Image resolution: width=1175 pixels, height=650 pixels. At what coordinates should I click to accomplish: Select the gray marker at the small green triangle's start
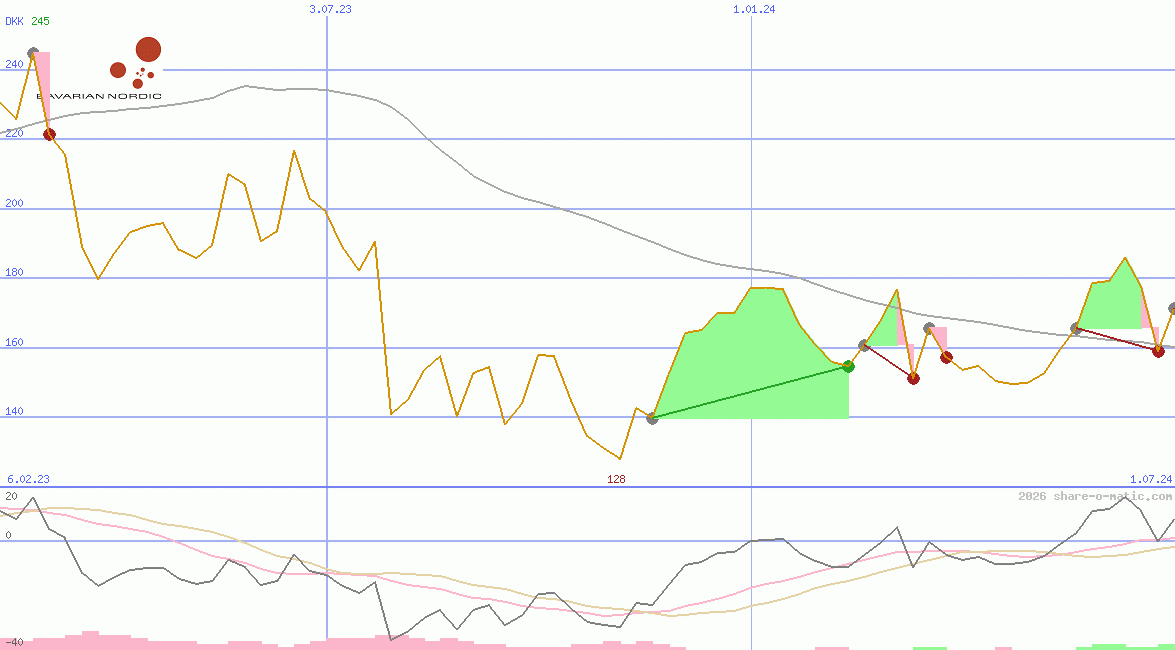point(864,345)
